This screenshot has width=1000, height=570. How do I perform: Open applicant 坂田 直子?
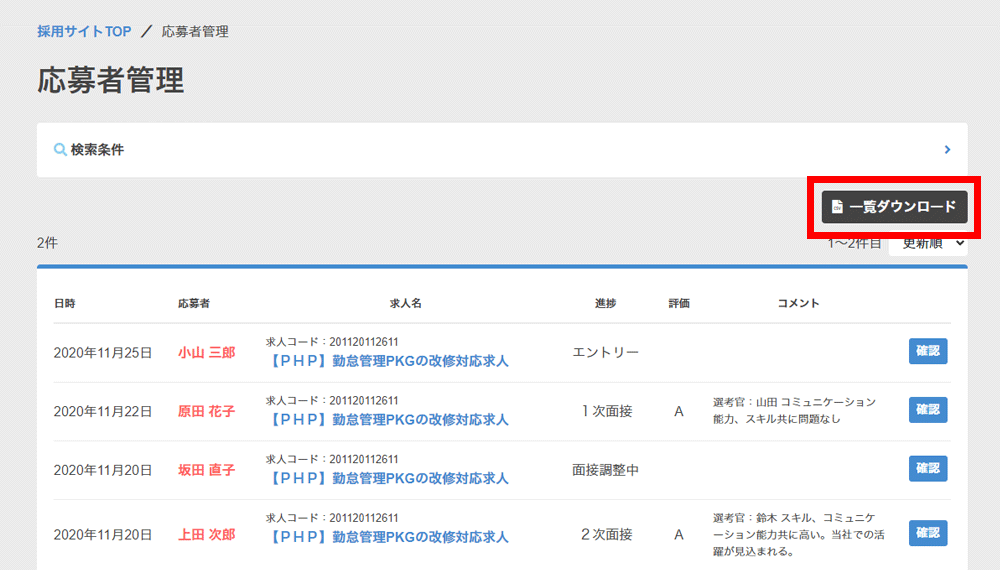[206, 469]
